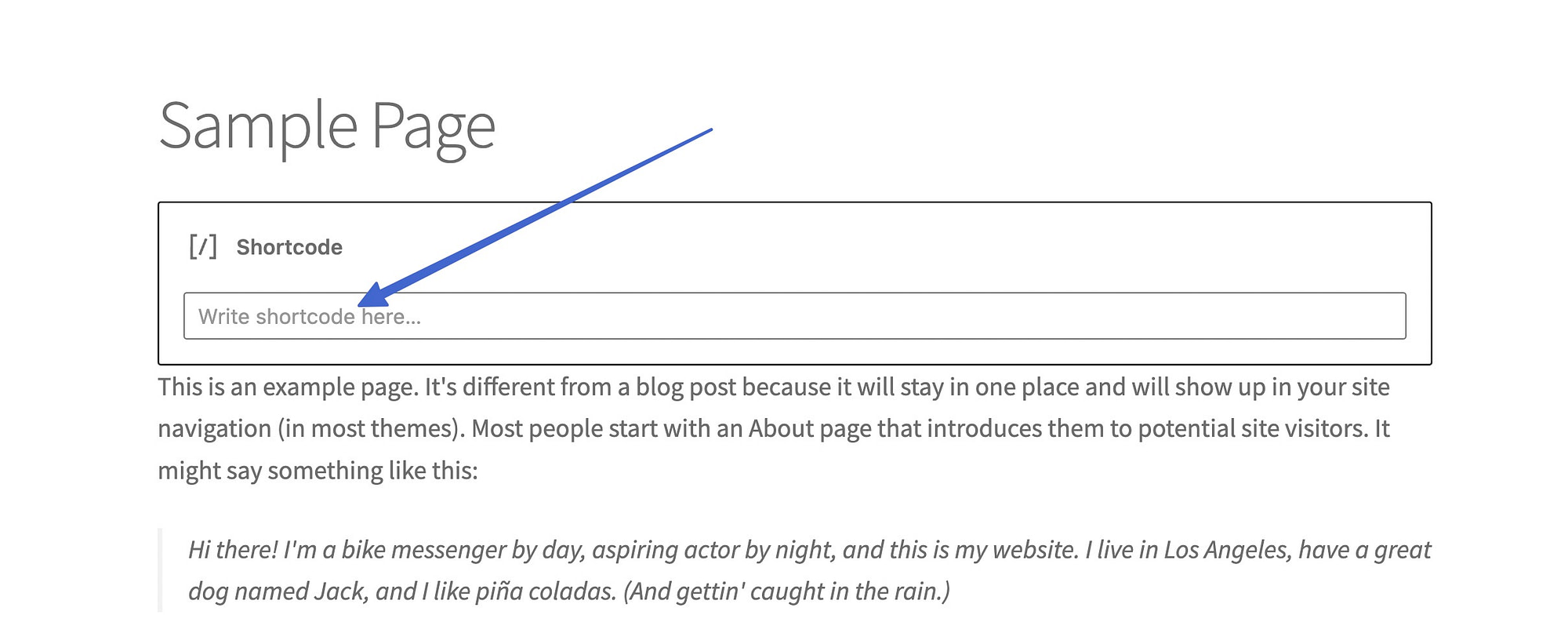The image size is (1568, 644).
Task: Click the gray bar left of the quote
Action: [x=160, y=570]
